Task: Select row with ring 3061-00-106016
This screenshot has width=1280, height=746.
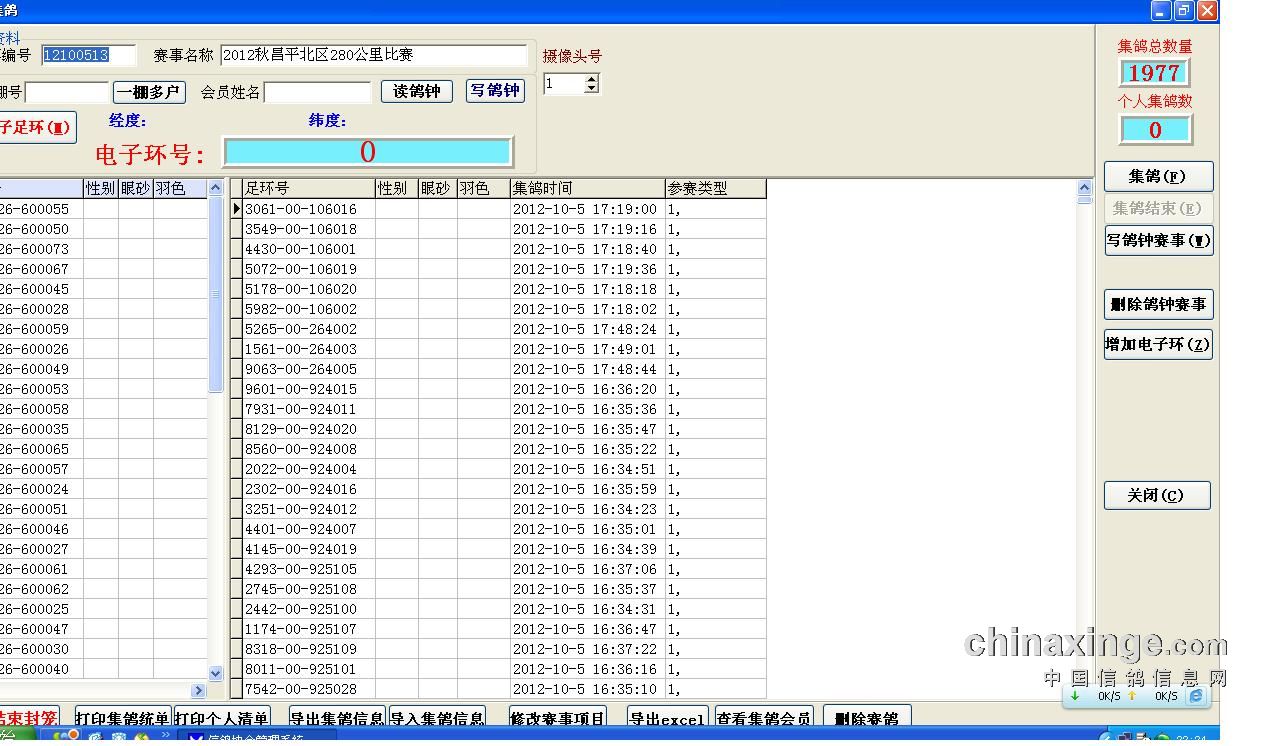Action: coord(301,209)
